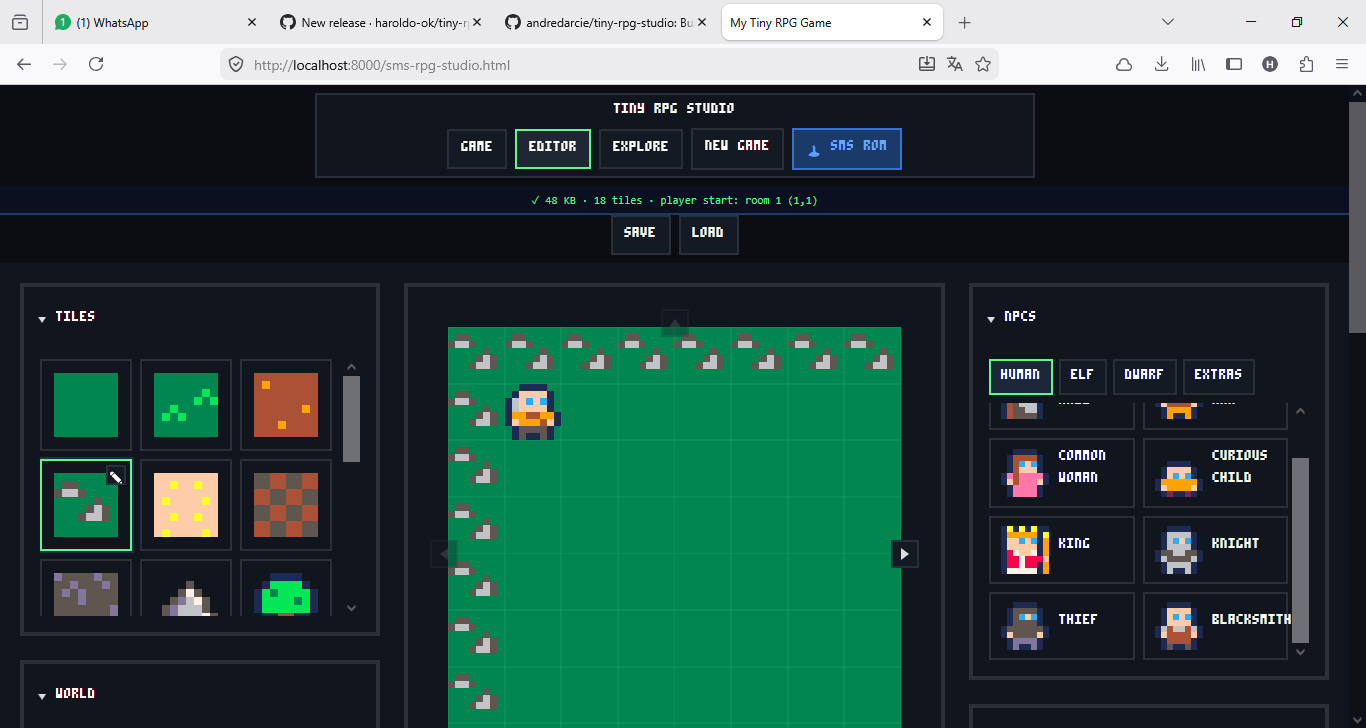Screen dimensions: 1366x728
Task: Switch to the Explore tab
Action: tap(641, 149)
